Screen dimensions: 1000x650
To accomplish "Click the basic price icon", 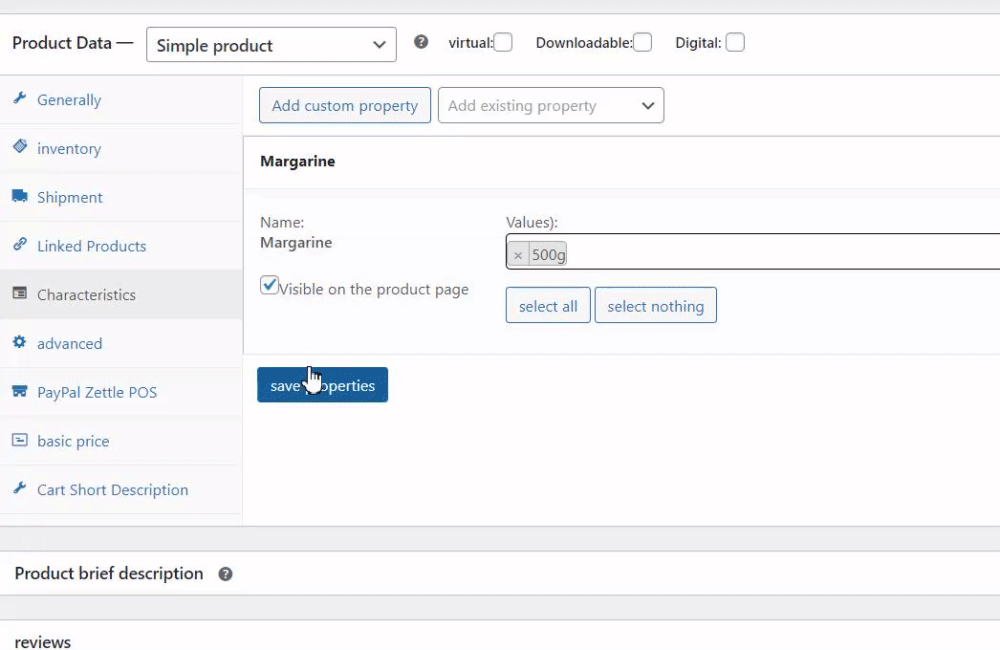I will click(19, 440).
